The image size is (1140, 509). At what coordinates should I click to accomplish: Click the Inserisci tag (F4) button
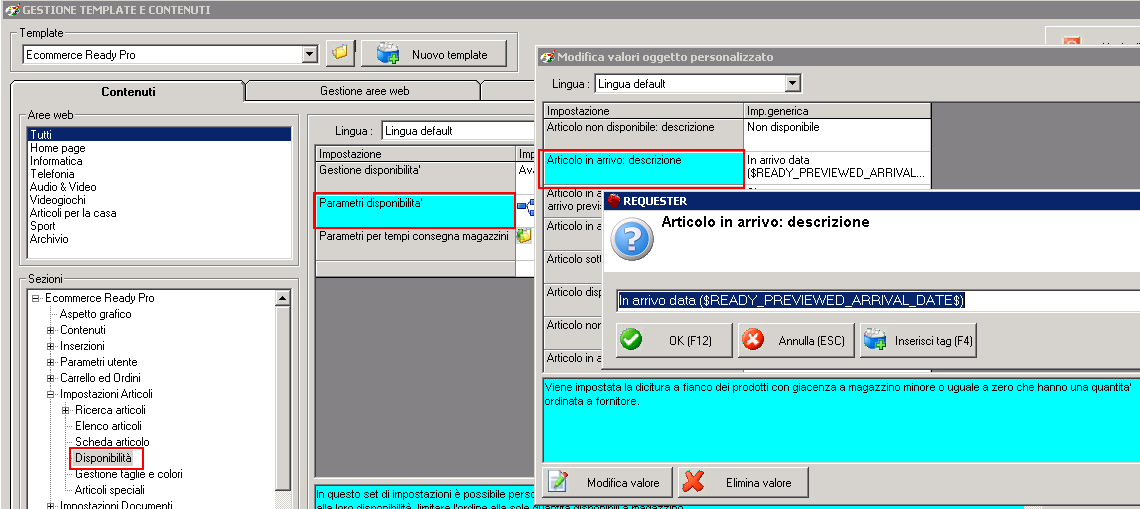click(x=918, y=340)
